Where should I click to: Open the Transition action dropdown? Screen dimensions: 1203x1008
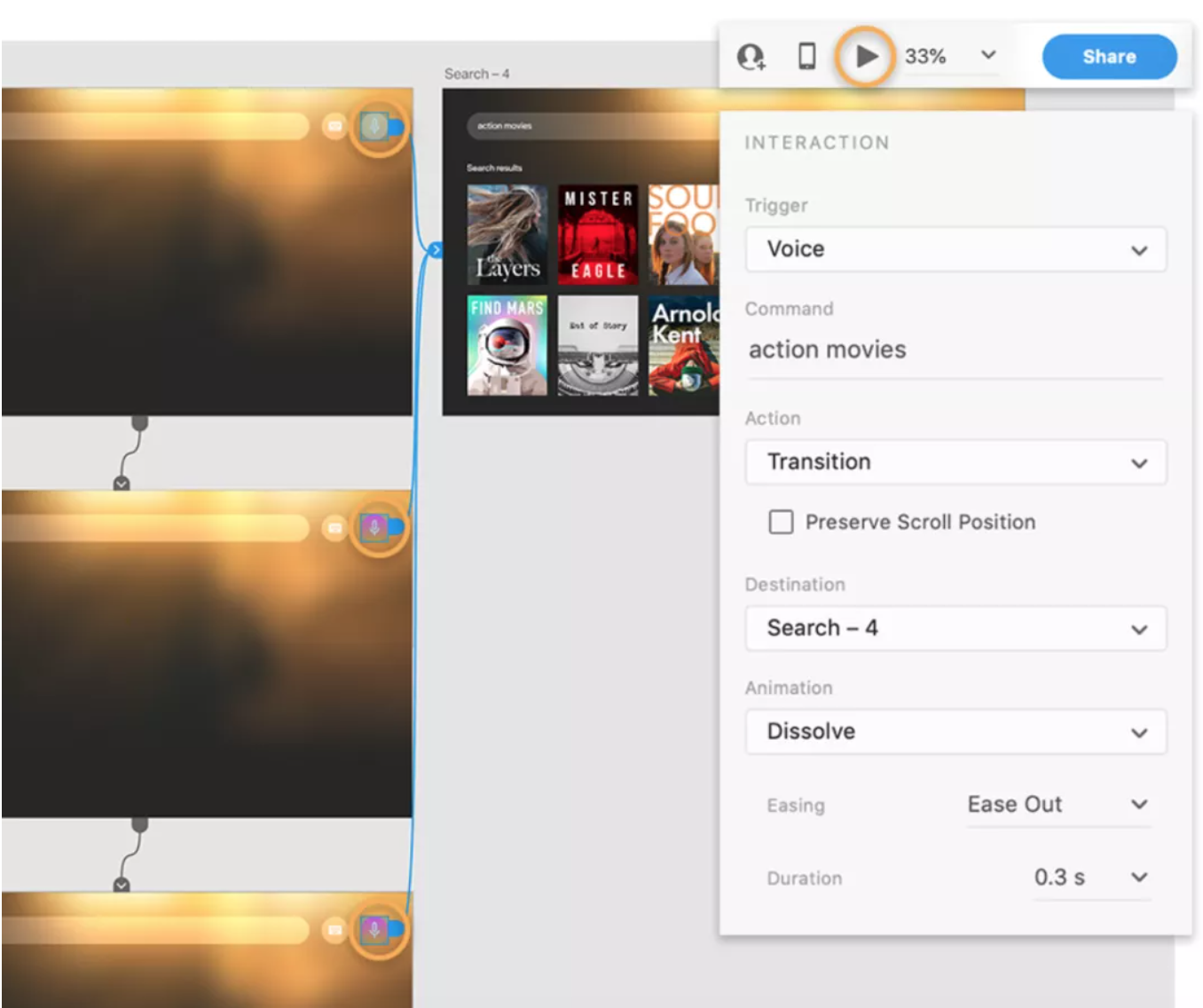955,462
